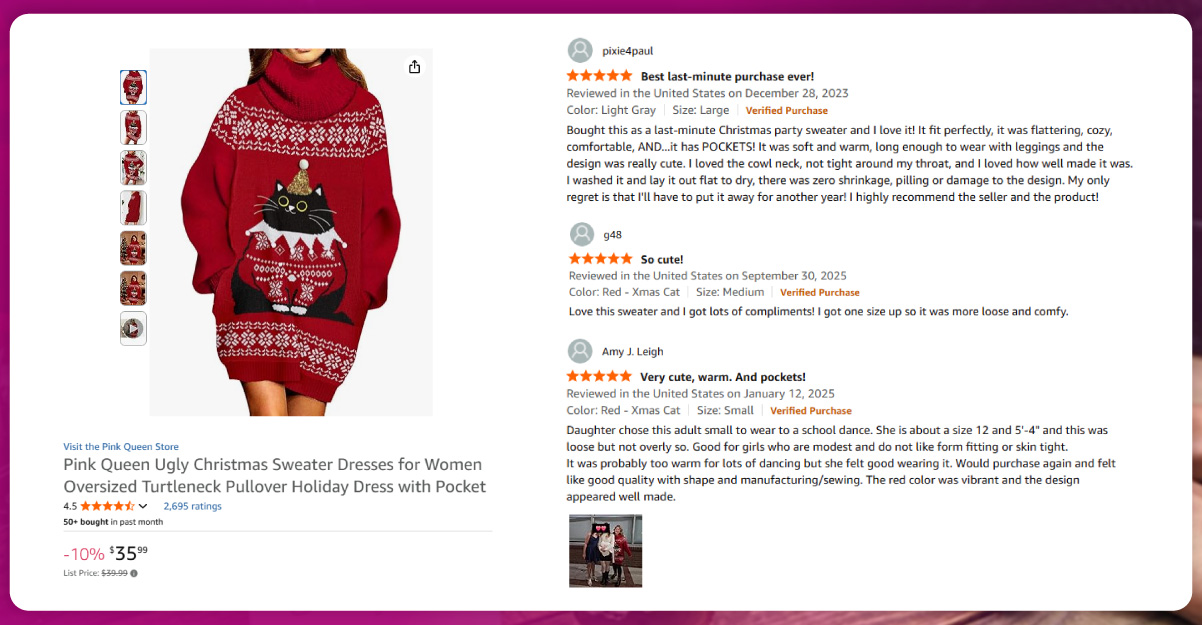Expand the rating breakdown chevron
The image size is (1202, 625).
coord(143,506)
